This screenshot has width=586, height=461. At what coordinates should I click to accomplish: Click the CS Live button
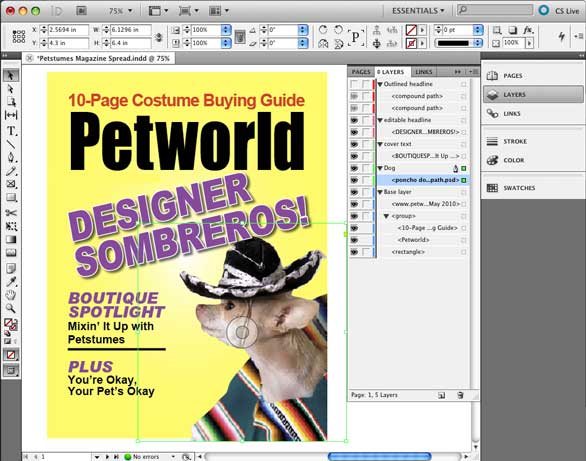point(559,11)
